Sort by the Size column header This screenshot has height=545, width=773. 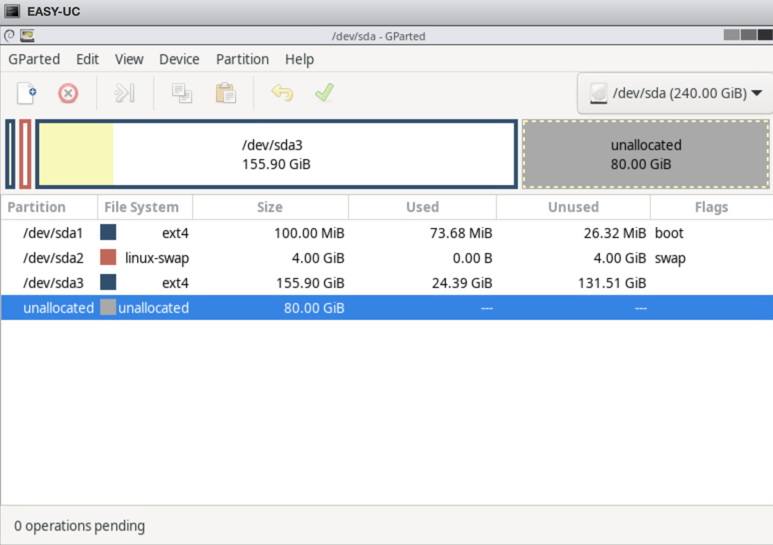pyautogui.click(x=270, y=207)
